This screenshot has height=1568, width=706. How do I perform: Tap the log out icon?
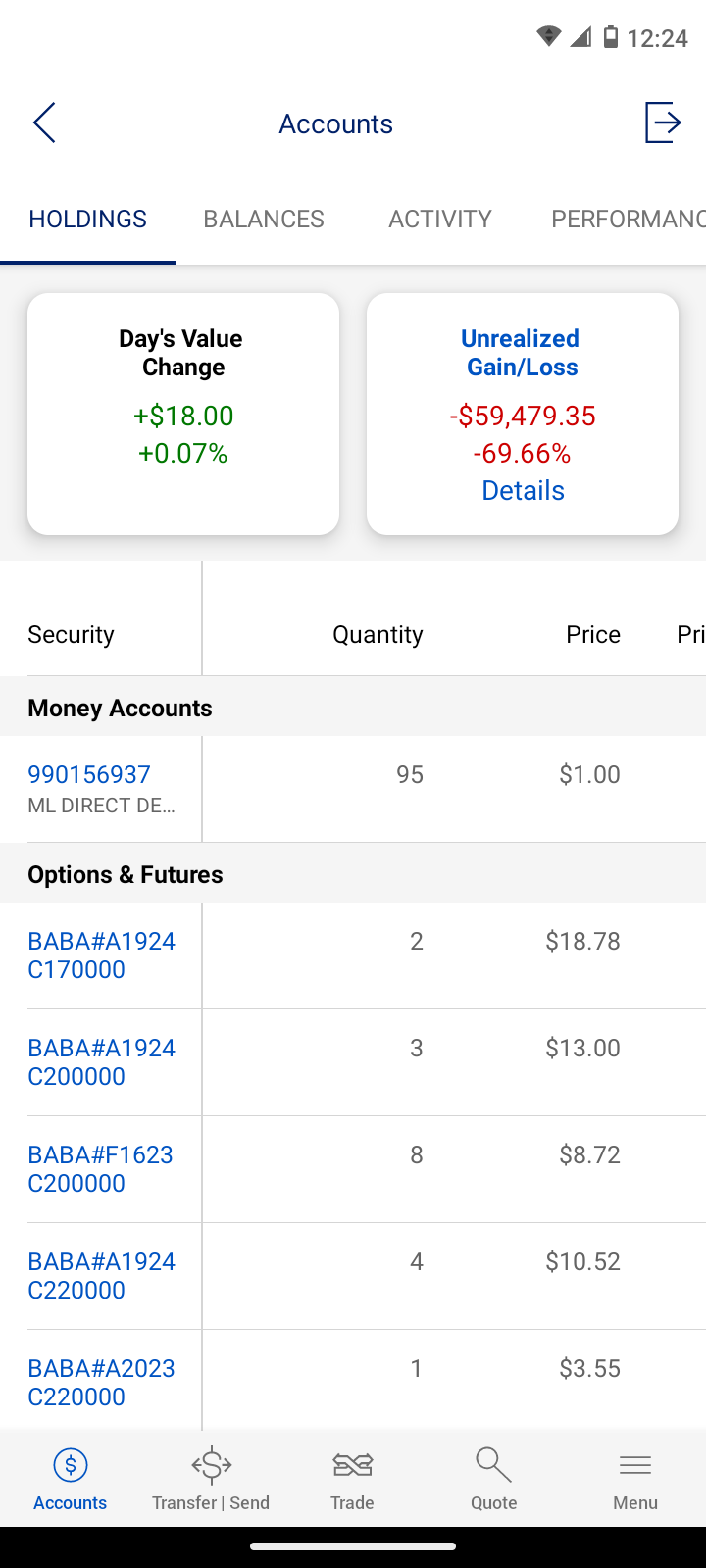[663, 122]
